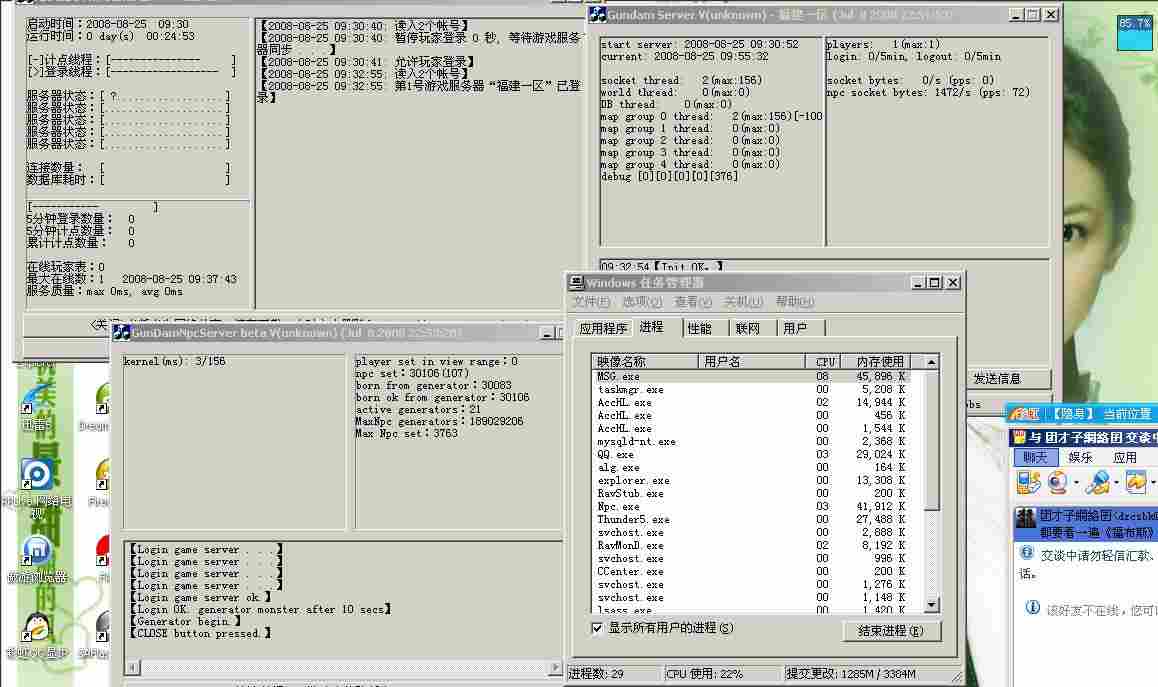Click the 85.7% floating indicator widget

[x=1134, y=23]
